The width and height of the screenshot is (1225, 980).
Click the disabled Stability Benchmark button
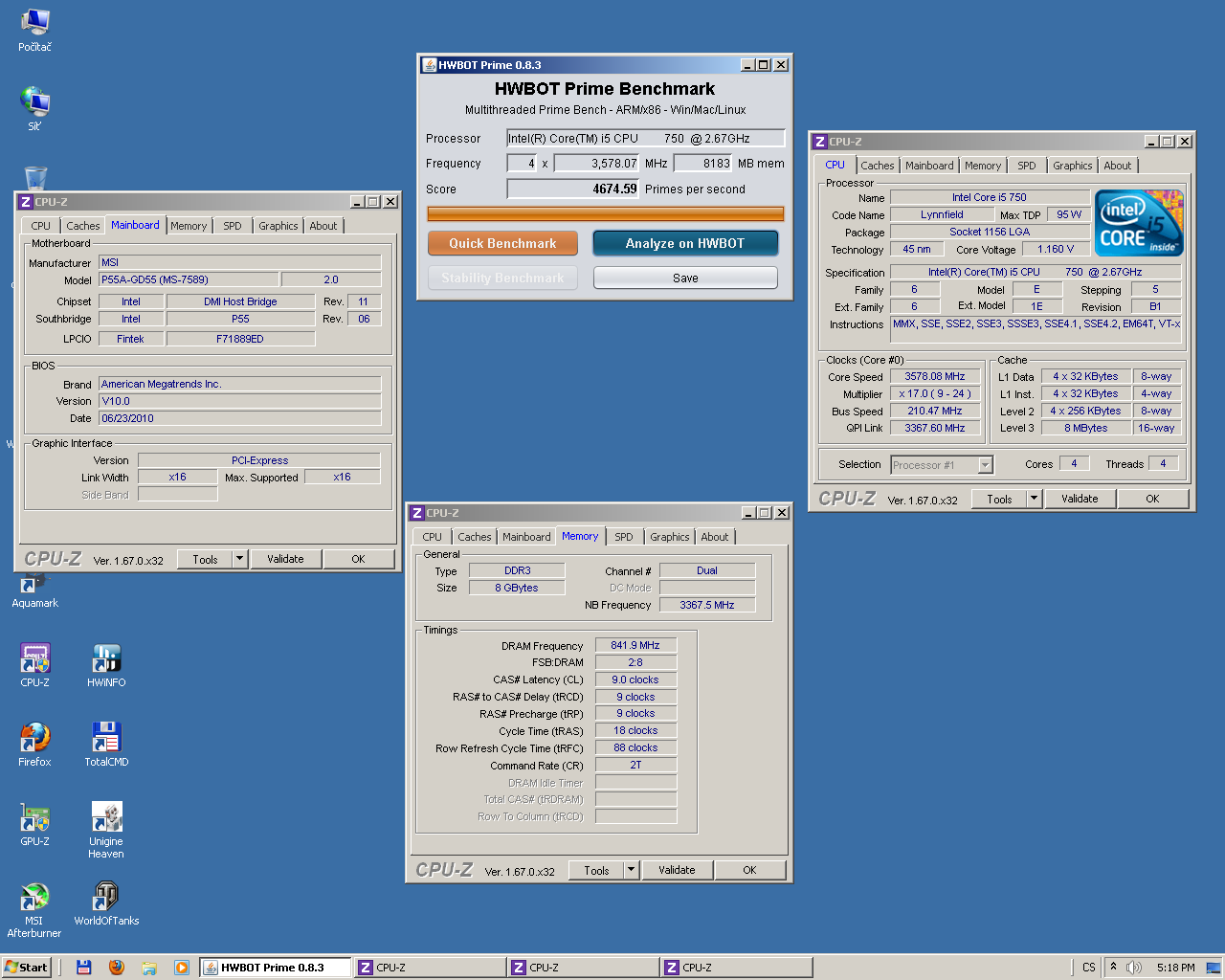[502, 278]
